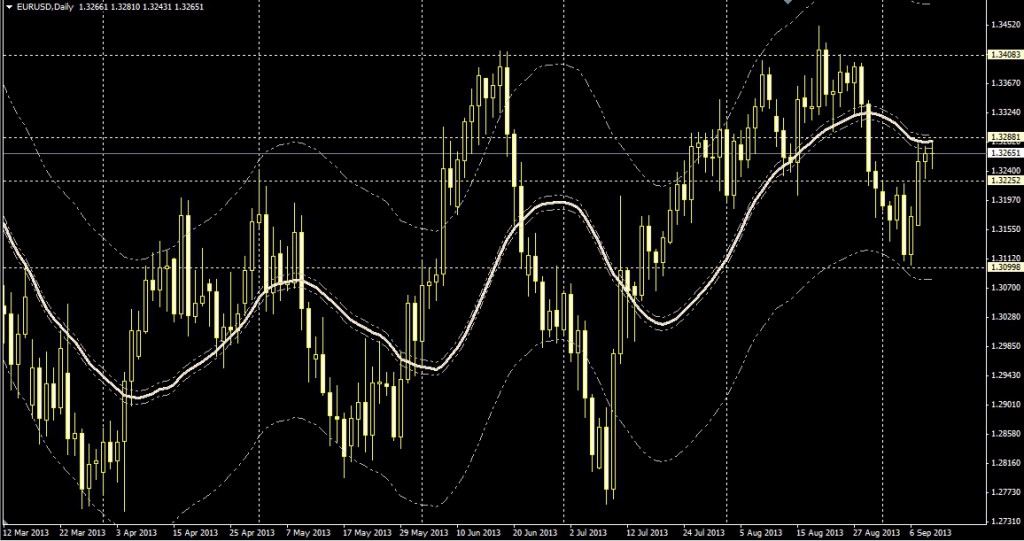This screenshot has height=541, width=1024.
Task: Select the 1.32881 price level label
Action: click(1003, 136)
